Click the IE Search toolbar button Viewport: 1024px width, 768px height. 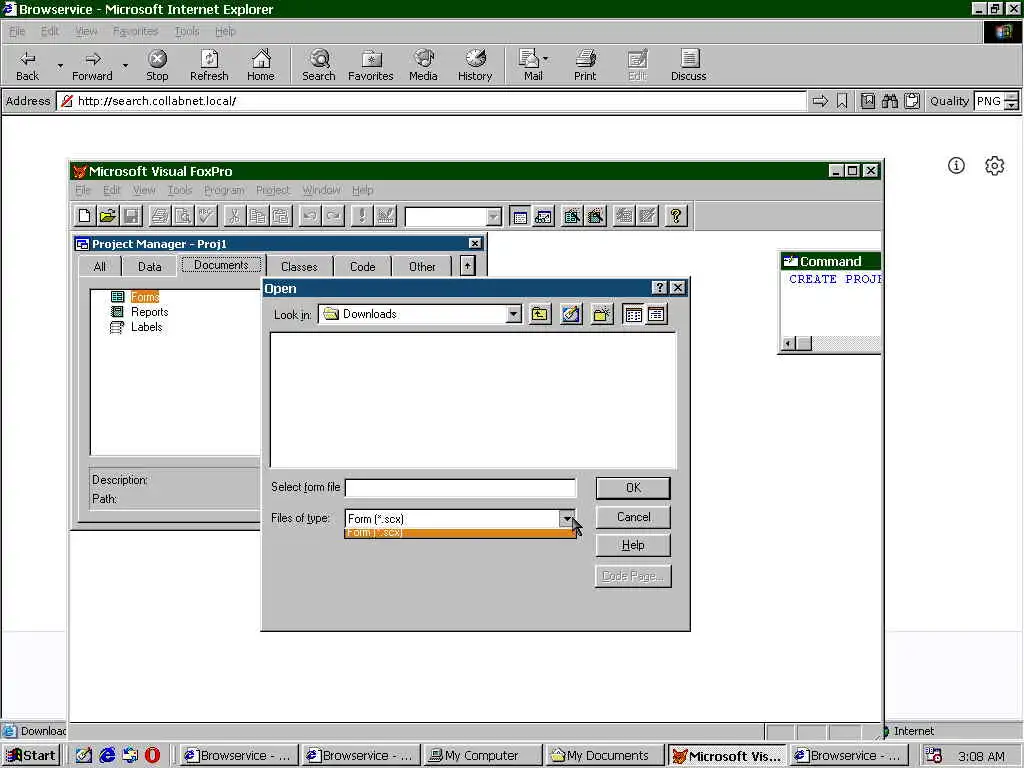point(319,65)
